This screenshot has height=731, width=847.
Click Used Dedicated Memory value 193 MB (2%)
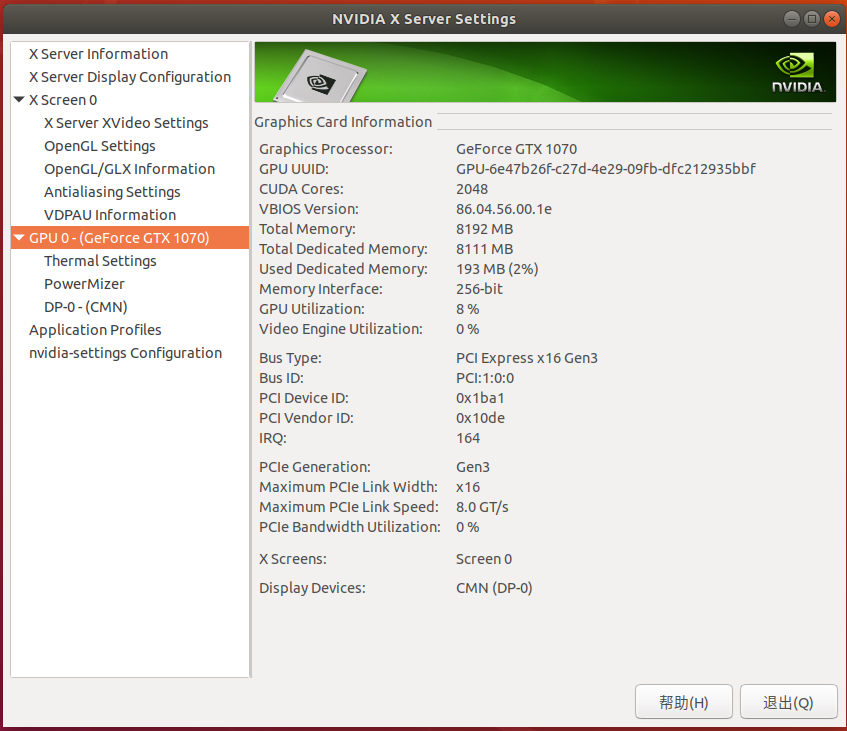[497, 269]
